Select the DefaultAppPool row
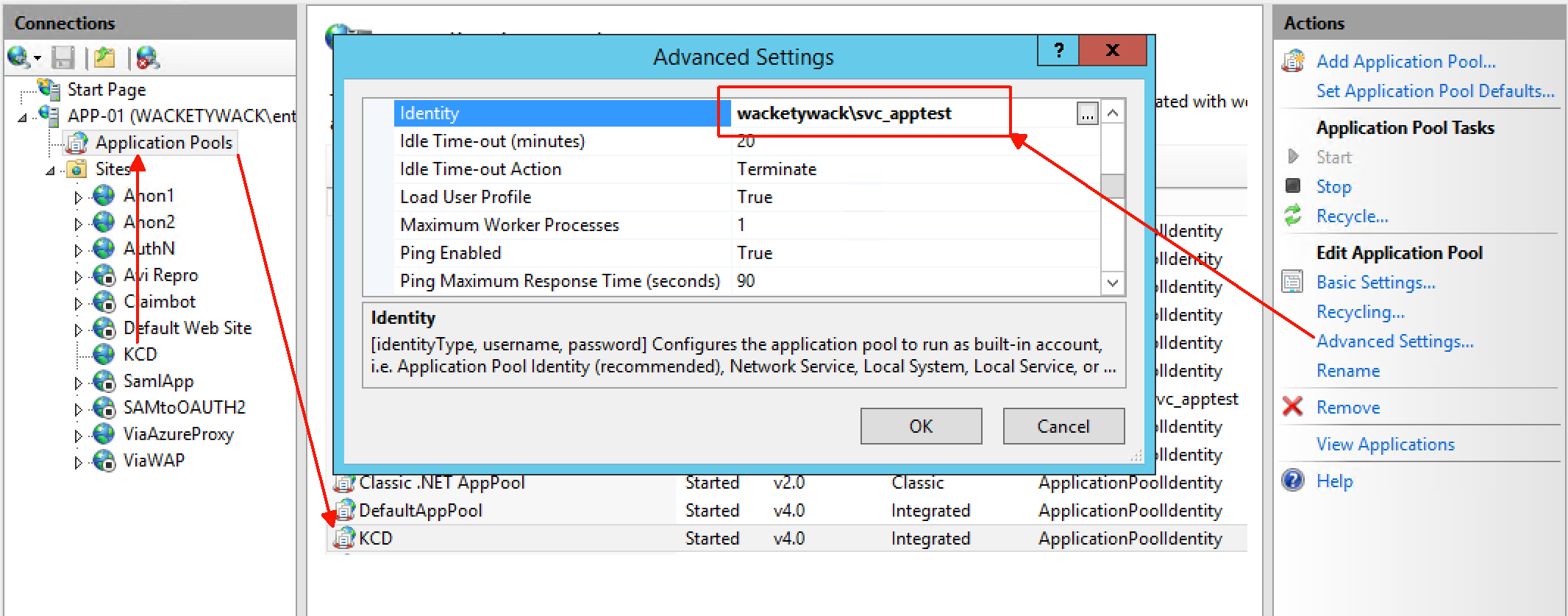 click(787, 511)
